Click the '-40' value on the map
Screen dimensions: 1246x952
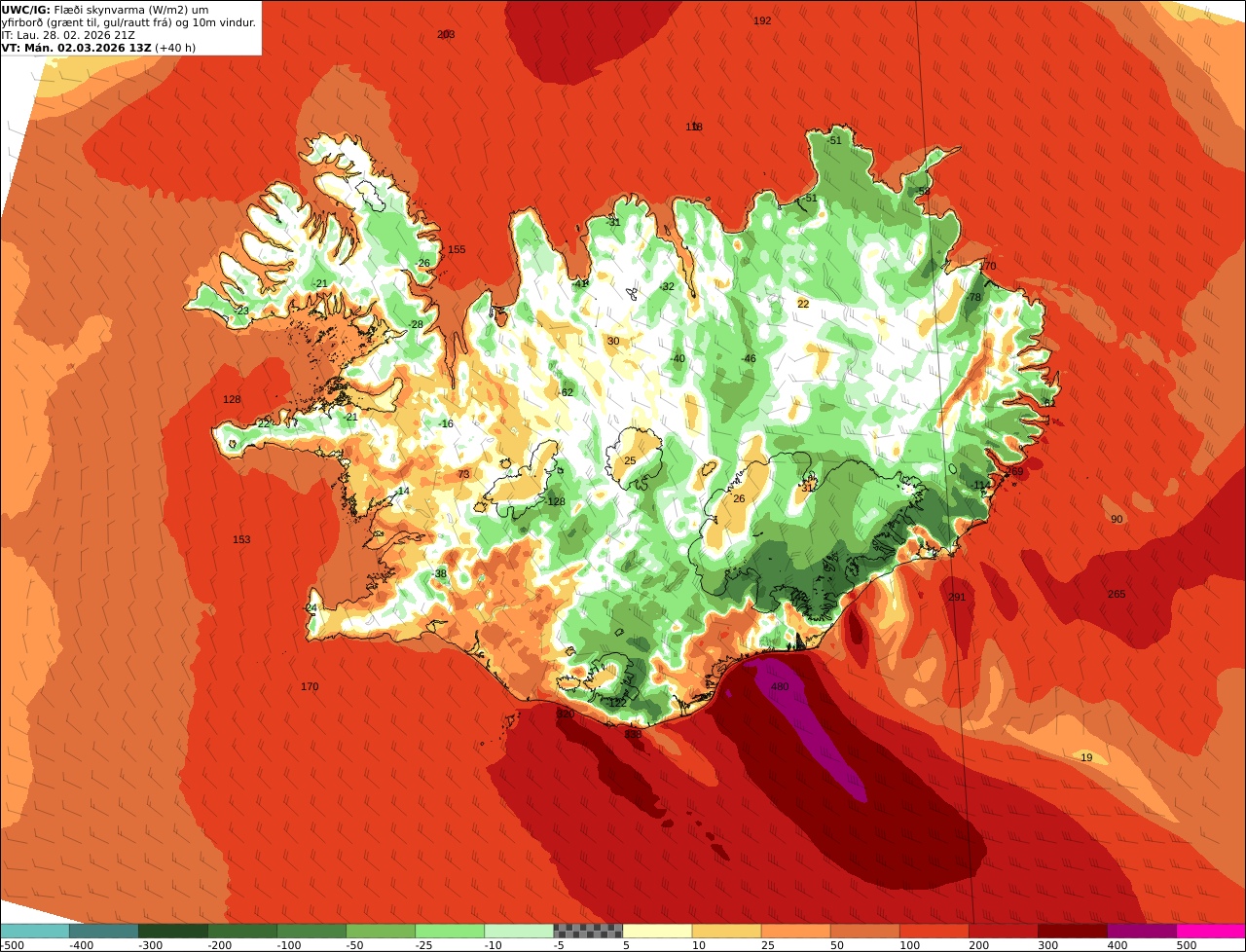coord(677,358)
